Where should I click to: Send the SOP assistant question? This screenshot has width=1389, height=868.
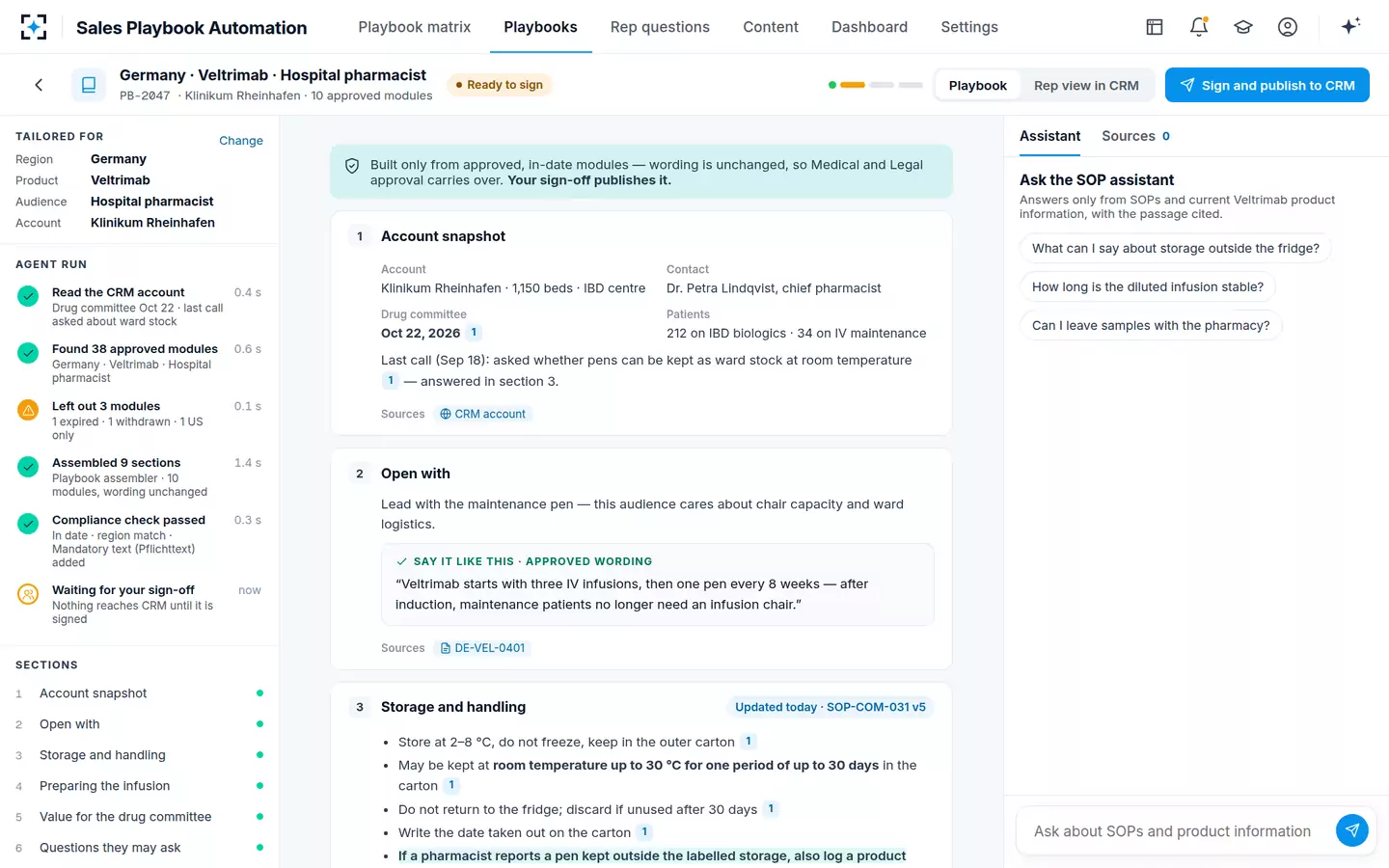click(1352, 829)
